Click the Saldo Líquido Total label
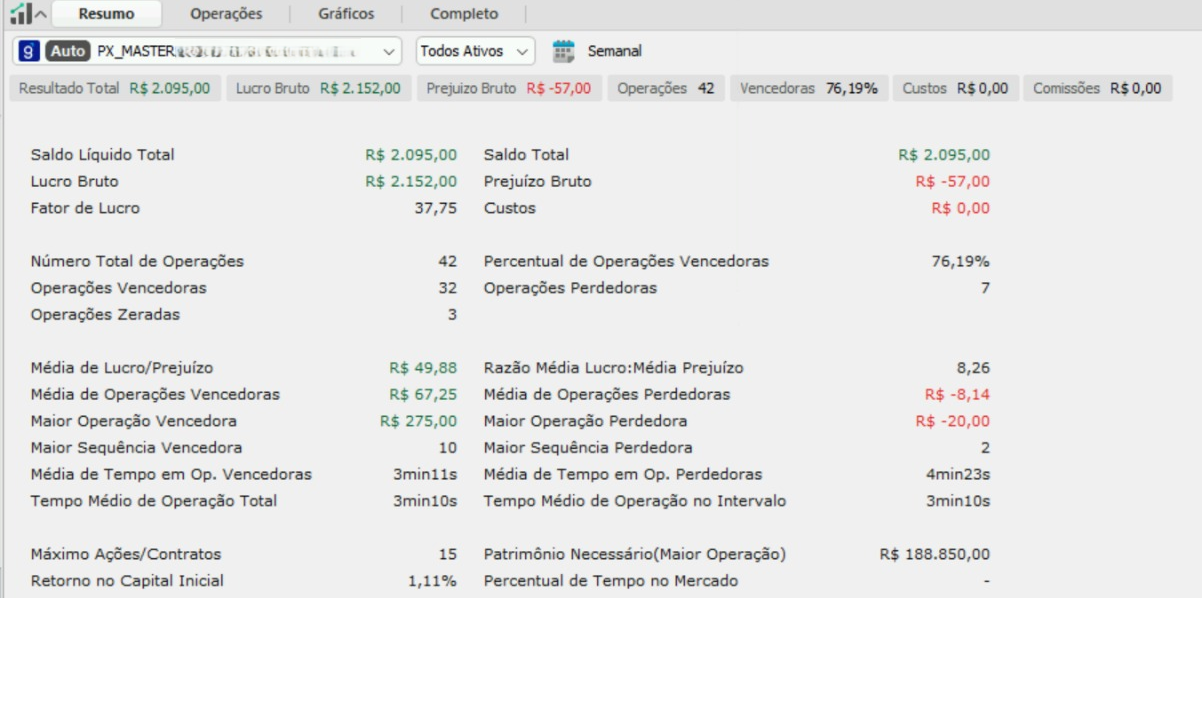This screenshot has height=726, width=1202. 102,155
